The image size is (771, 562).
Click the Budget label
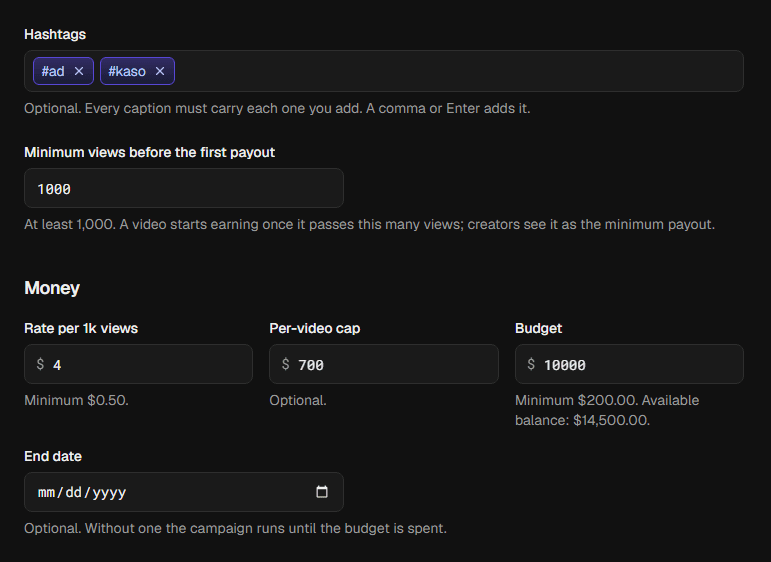(538, 328)
